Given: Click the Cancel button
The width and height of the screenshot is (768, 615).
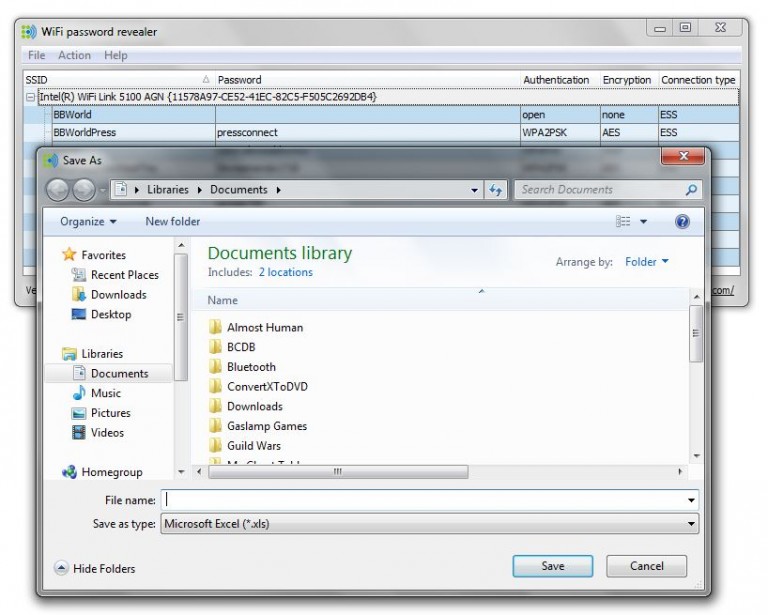Looking at the screenshot, I should 647,566.
